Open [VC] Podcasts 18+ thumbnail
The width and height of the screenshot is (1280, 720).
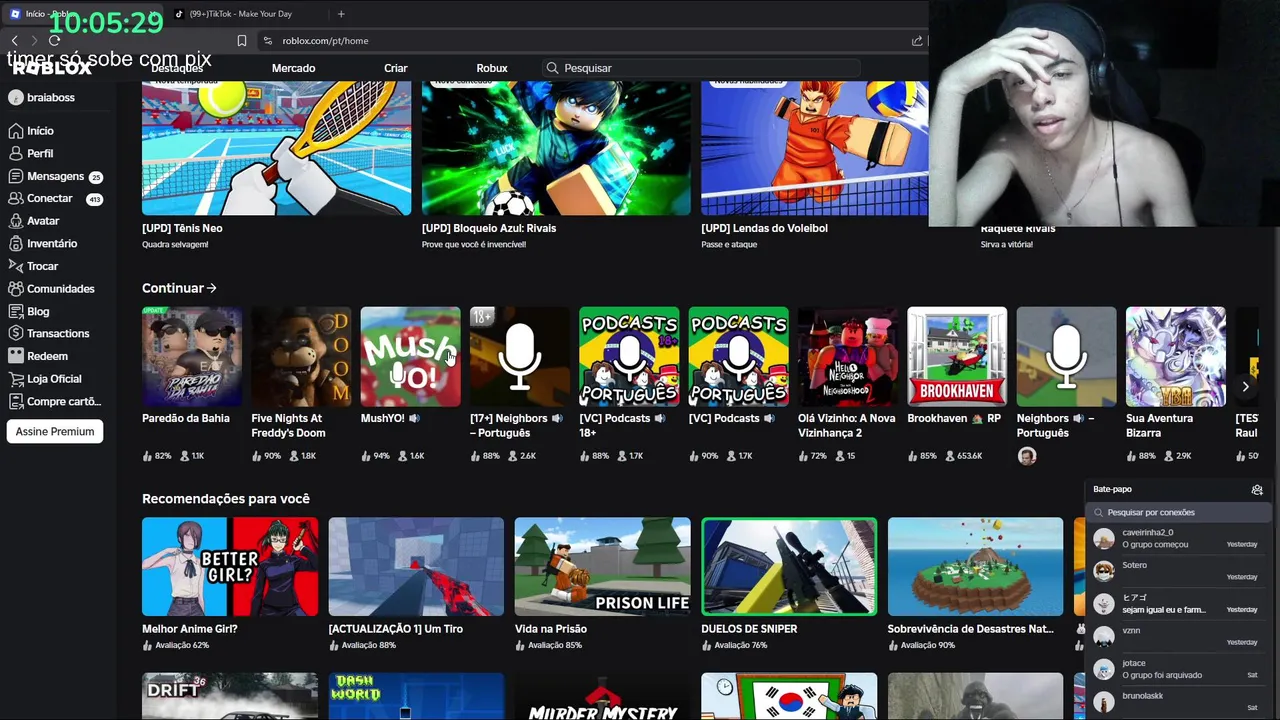coord(629,357)
